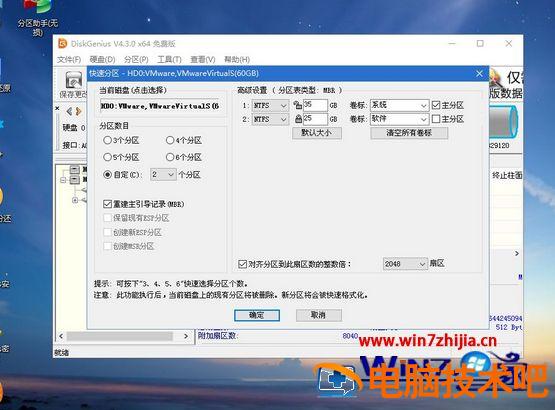Open the 查看(V) menu
555x410 pixels.
[203, 59]
